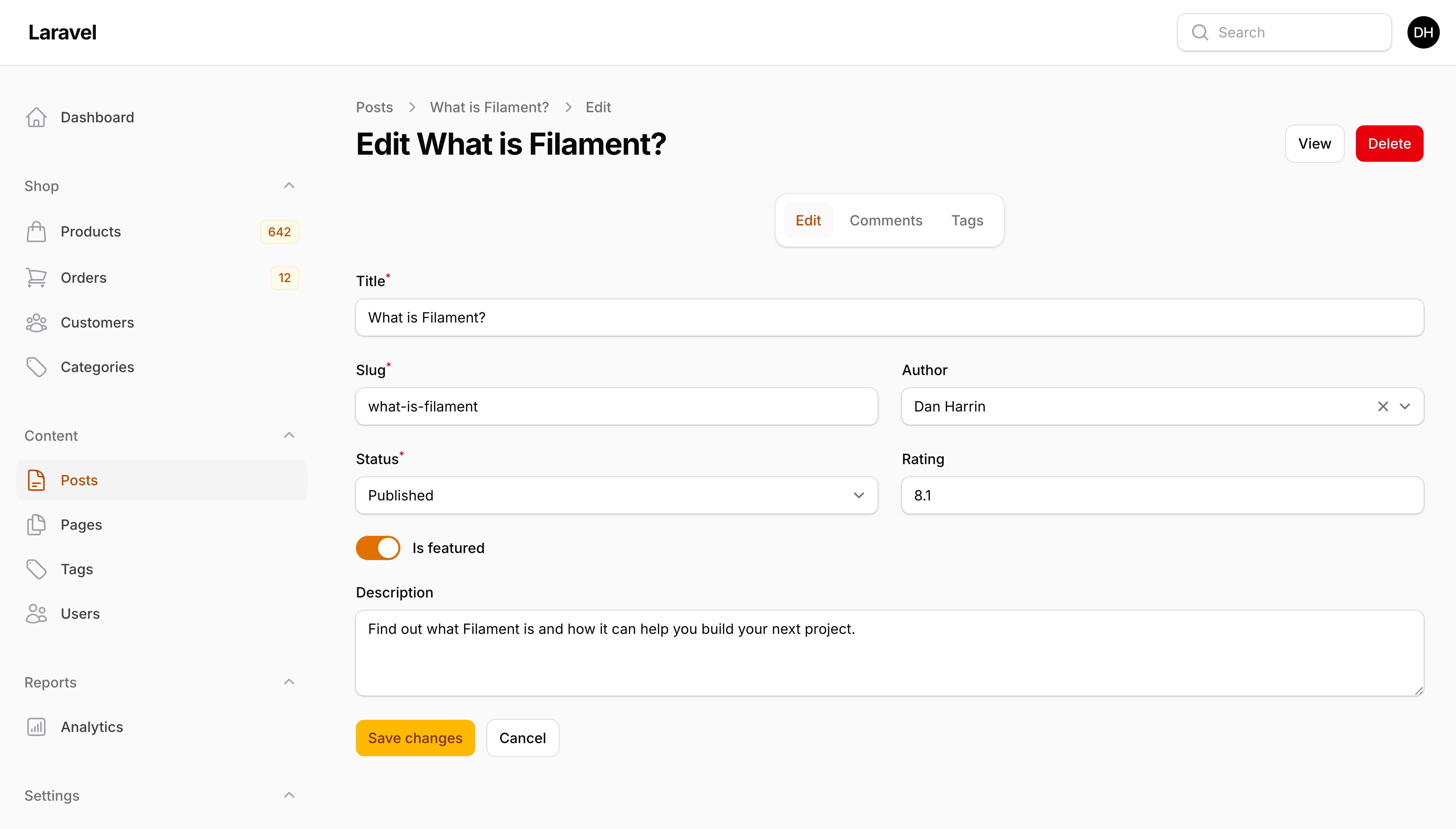Click the Edit breadcrumb text
Screen dimensions: 1456x829
(598, 107)
